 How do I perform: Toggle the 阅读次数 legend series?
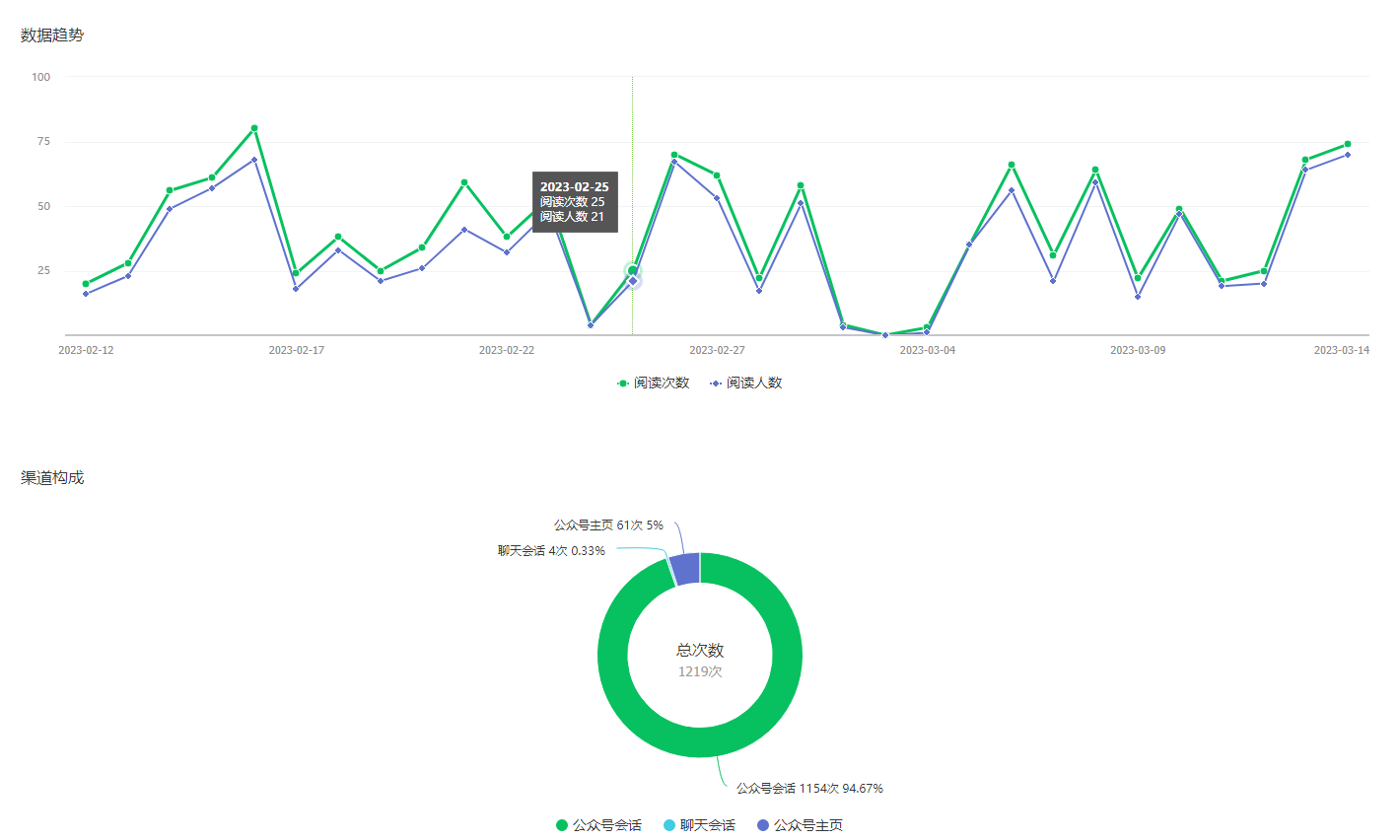coord(653,383)
